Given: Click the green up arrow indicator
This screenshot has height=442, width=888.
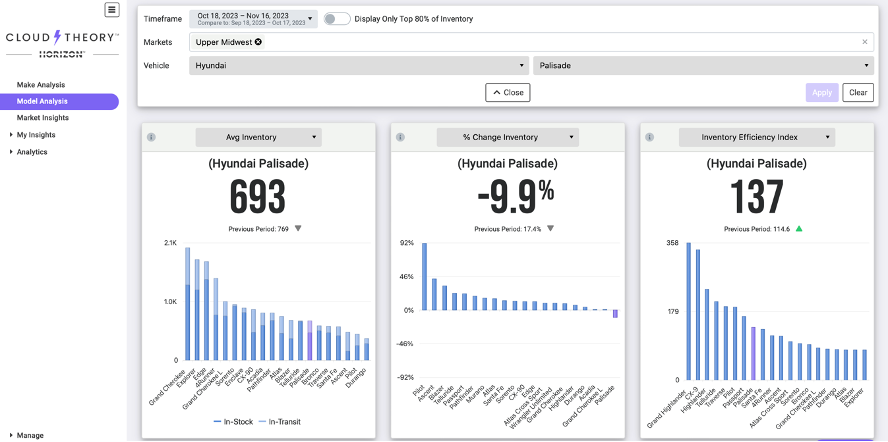Looking at the screenshot, I should pyautogui.click(x=799, y=228).
